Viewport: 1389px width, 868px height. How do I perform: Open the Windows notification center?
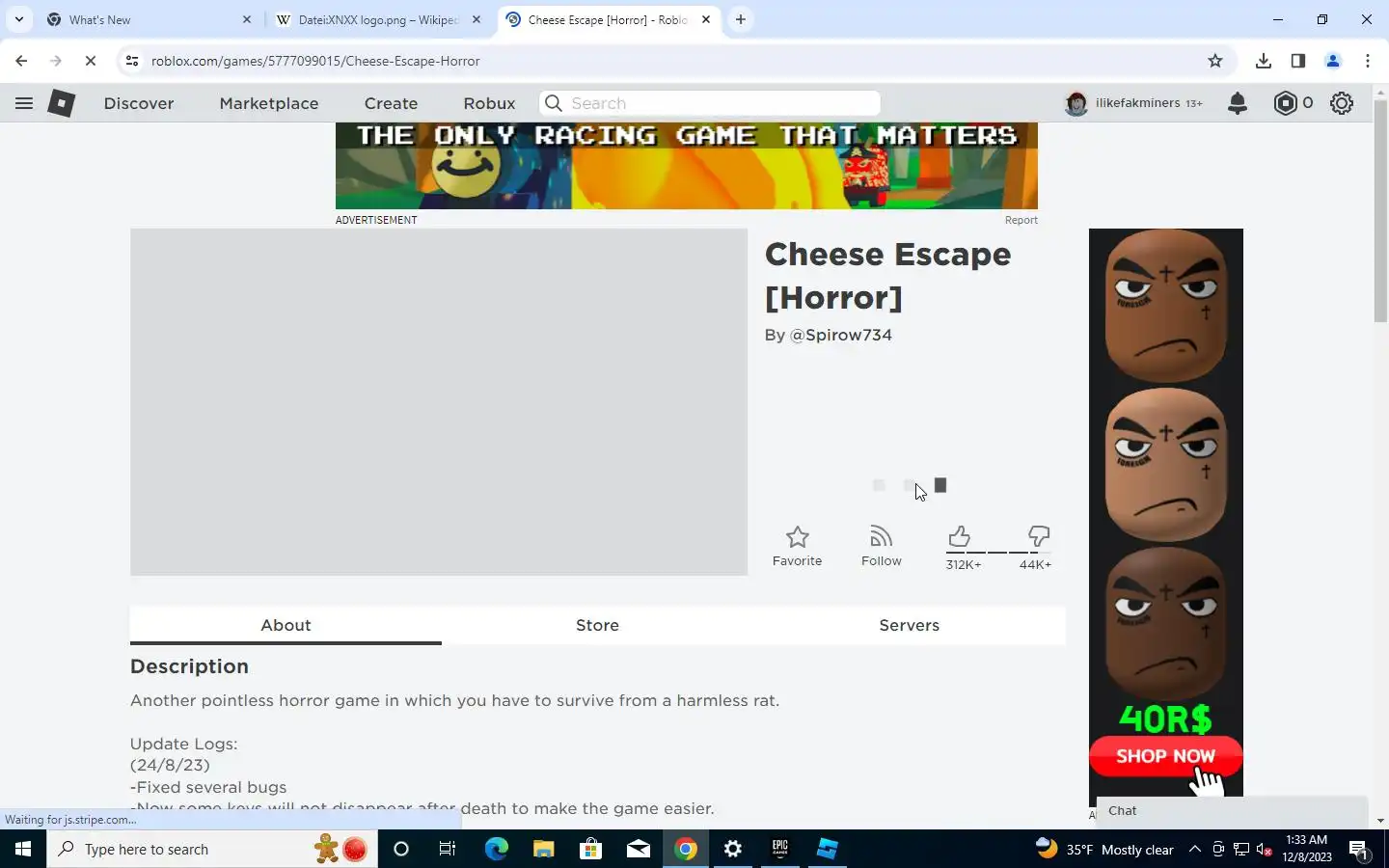pos(1360,850)
